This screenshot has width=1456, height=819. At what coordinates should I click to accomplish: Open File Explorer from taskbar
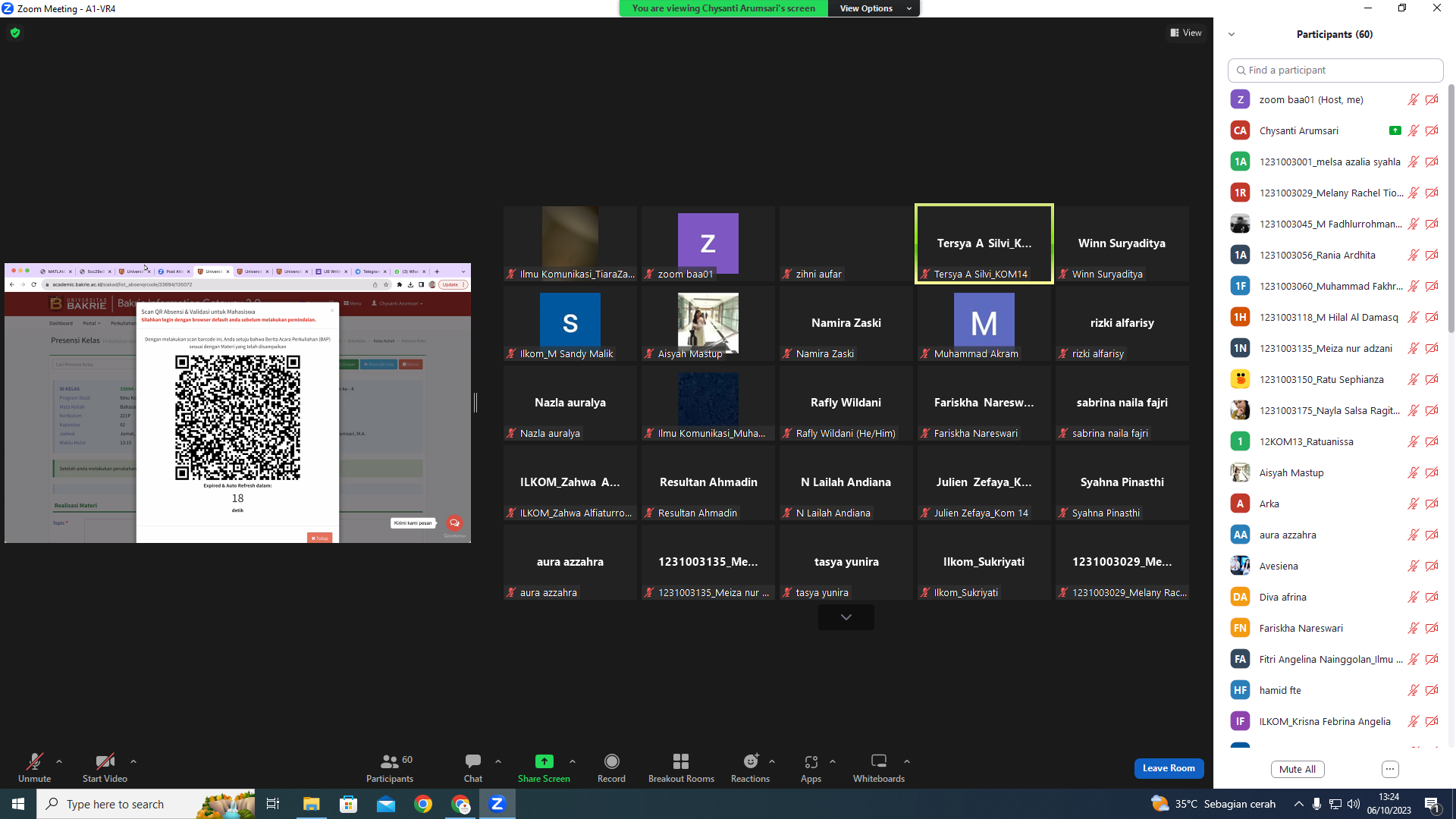(311, 804)
